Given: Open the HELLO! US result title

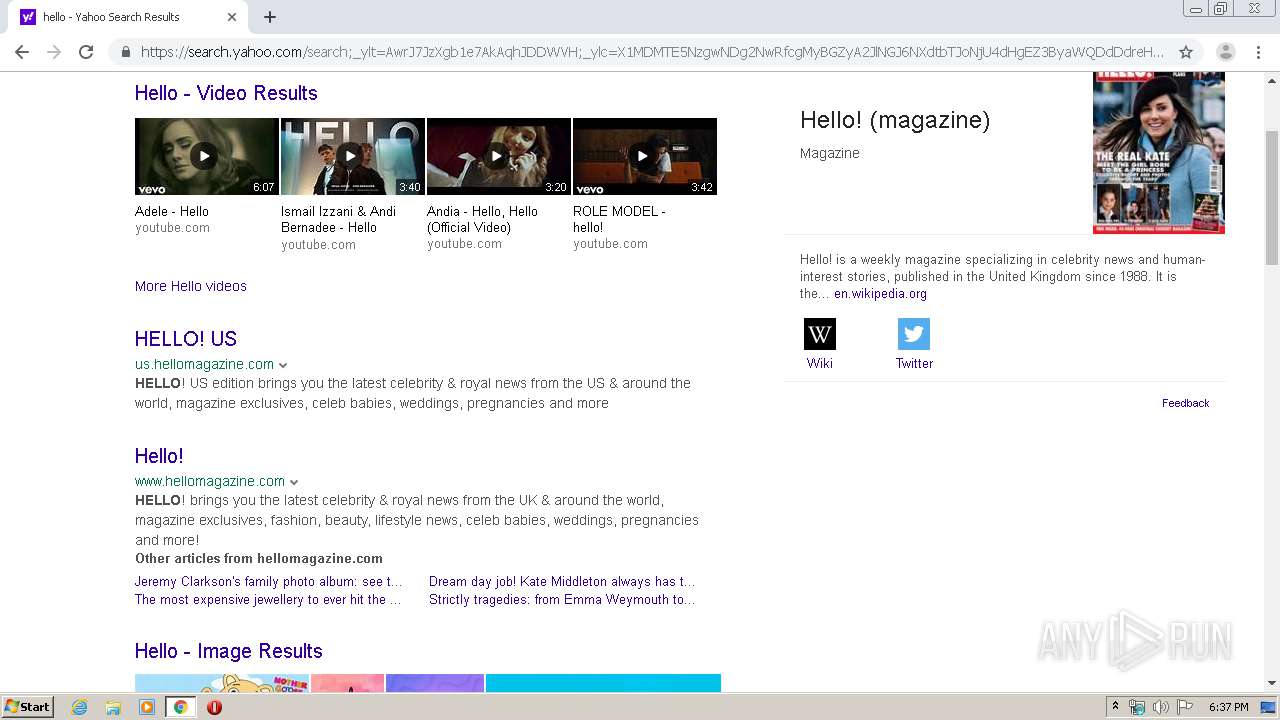Looking at the screenshot, I should click(x=186, y=339).
